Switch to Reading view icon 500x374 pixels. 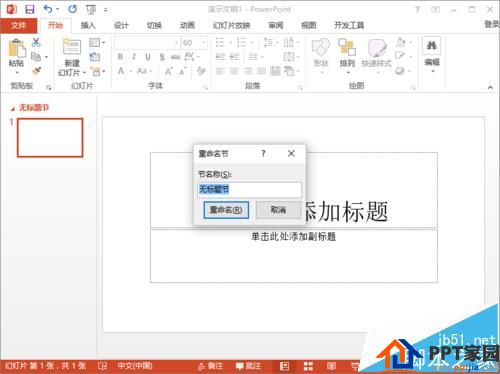[x=331, y=367]
